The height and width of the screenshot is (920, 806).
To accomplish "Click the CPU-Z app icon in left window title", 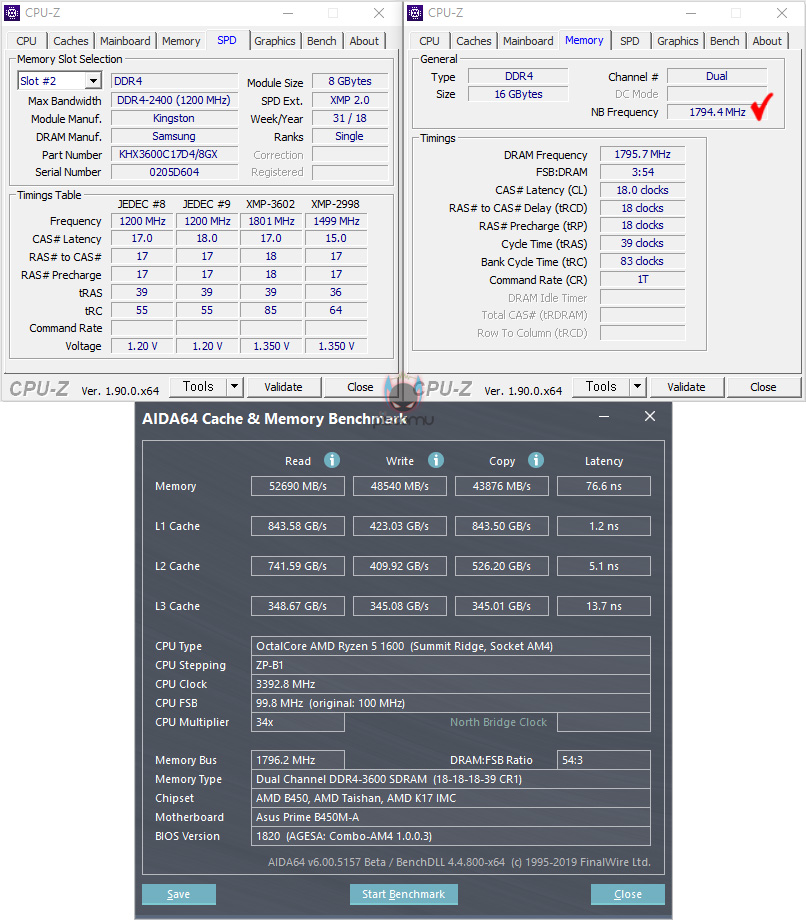I will 12,12.
